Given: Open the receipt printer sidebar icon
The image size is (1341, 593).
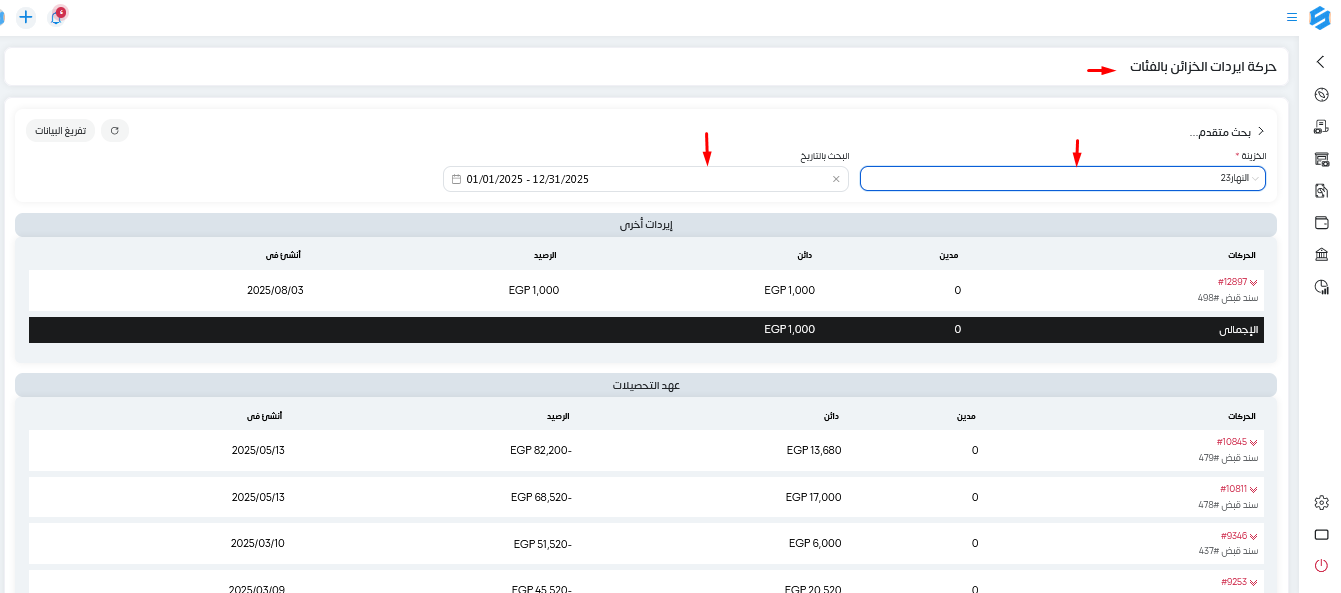Looking at the screenshot, I should (1321, 127).
